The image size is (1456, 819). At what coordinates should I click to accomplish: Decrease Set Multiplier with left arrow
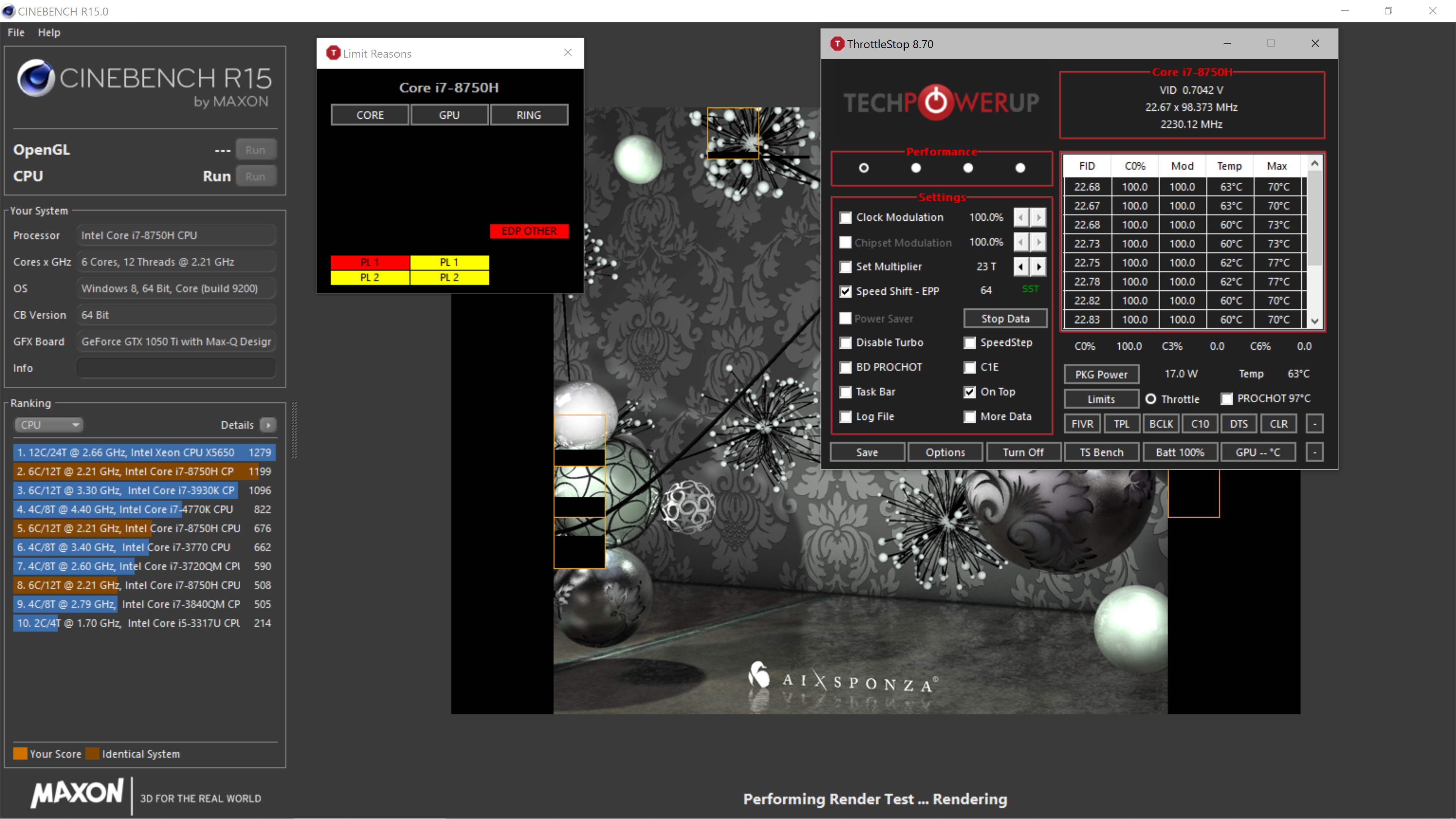click(1021, 266)
